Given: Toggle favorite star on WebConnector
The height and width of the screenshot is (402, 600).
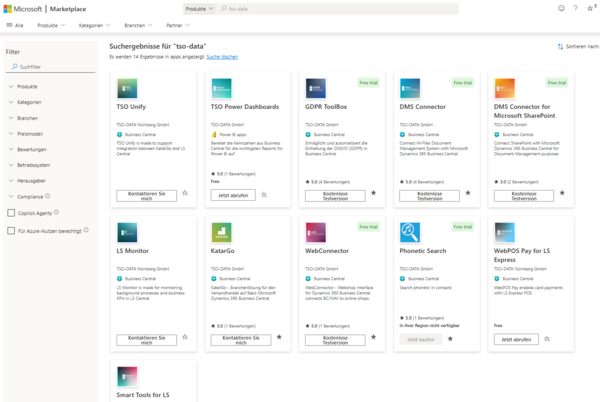Looking at the screenshot, I should (x=373, y=337).
